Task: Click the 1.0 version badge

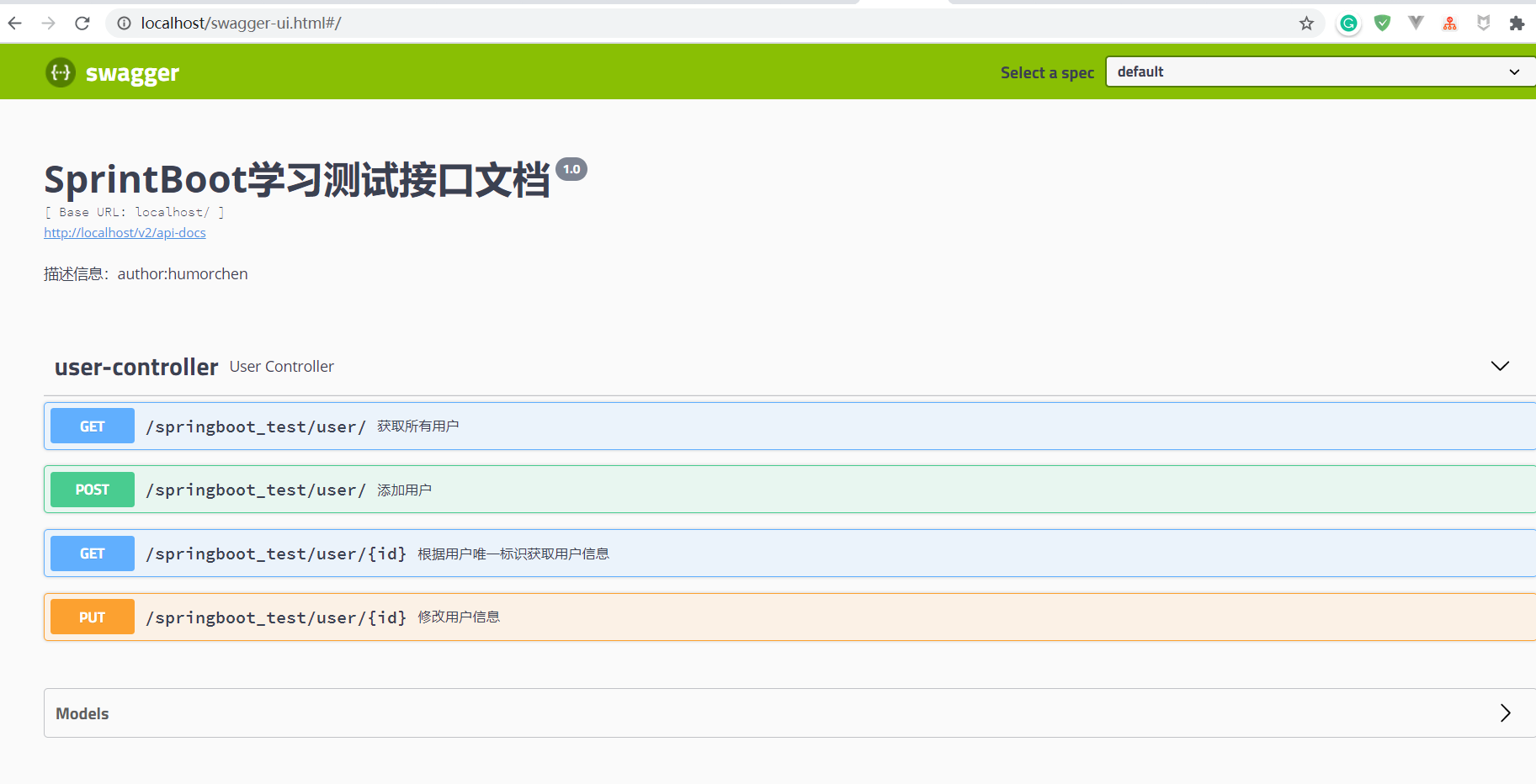Action: click(572, 169)
